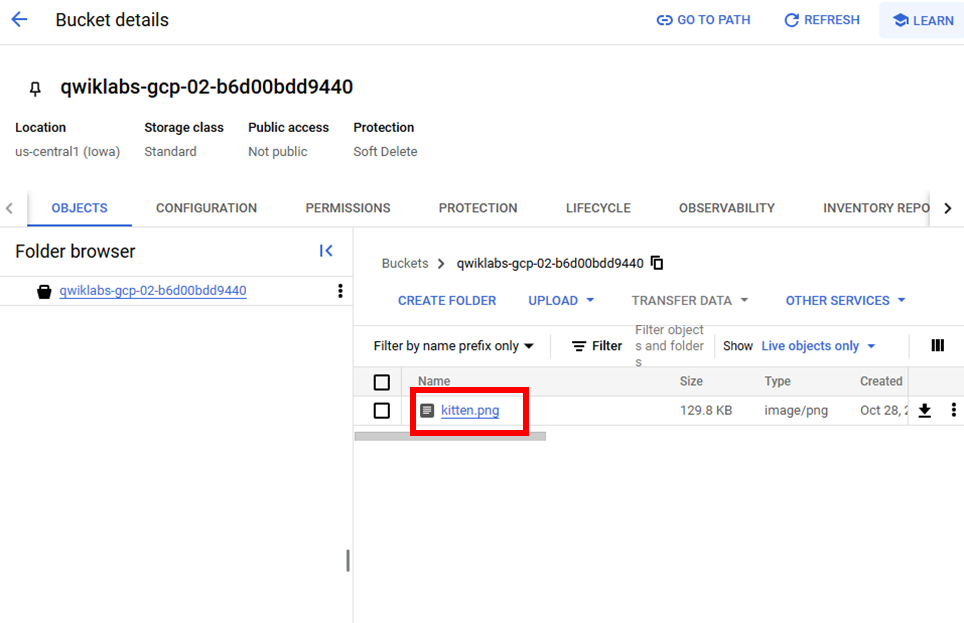Click the file icon next to kitten.png
Viewport: 964px width, 623px height.
pyautogui.click(x=427, y=410)
